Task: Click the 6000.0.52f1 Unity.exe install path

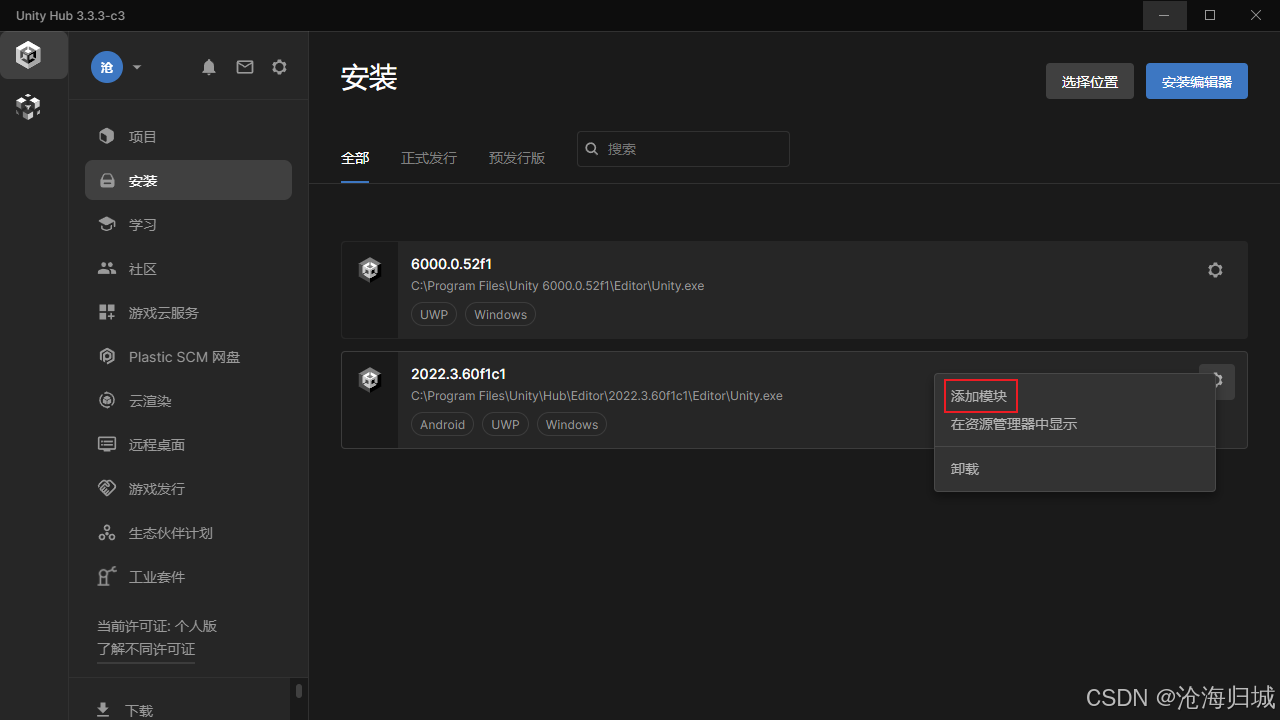Action: tap(558, 286)
